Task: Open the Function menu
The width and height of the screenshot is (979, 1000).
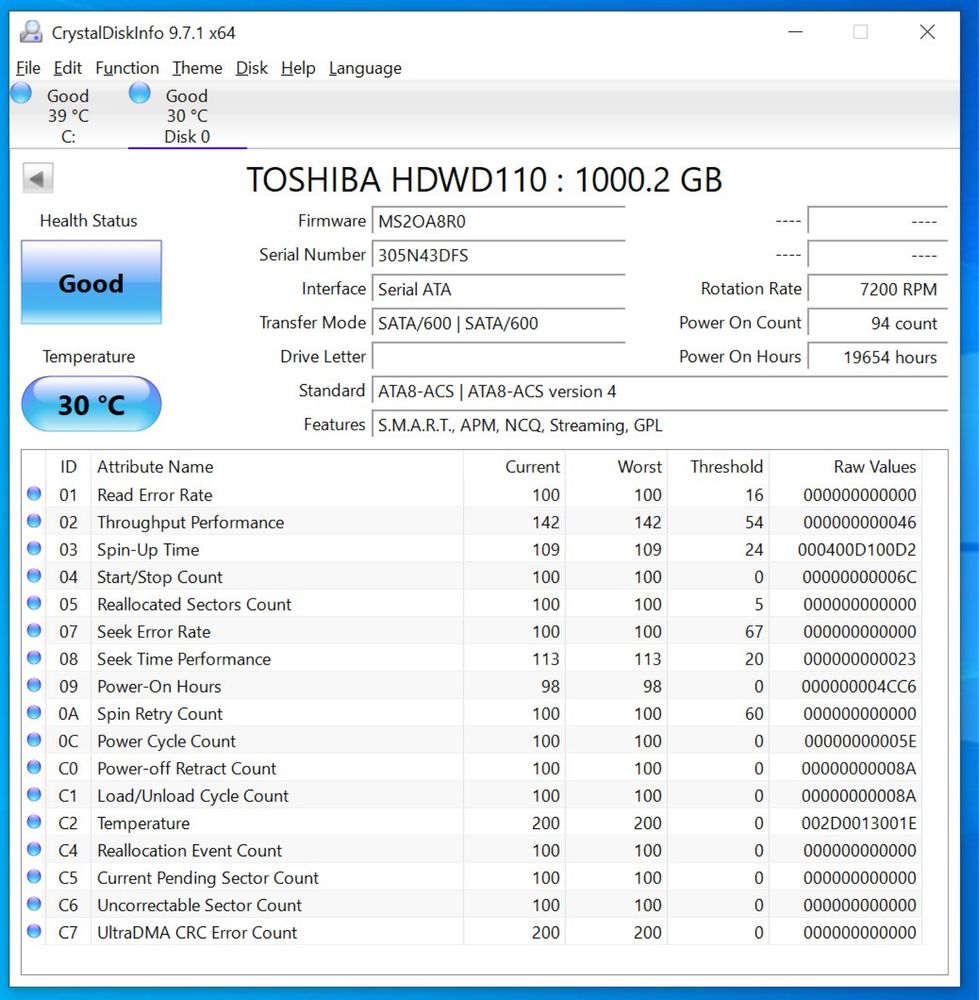Action: 127,68
